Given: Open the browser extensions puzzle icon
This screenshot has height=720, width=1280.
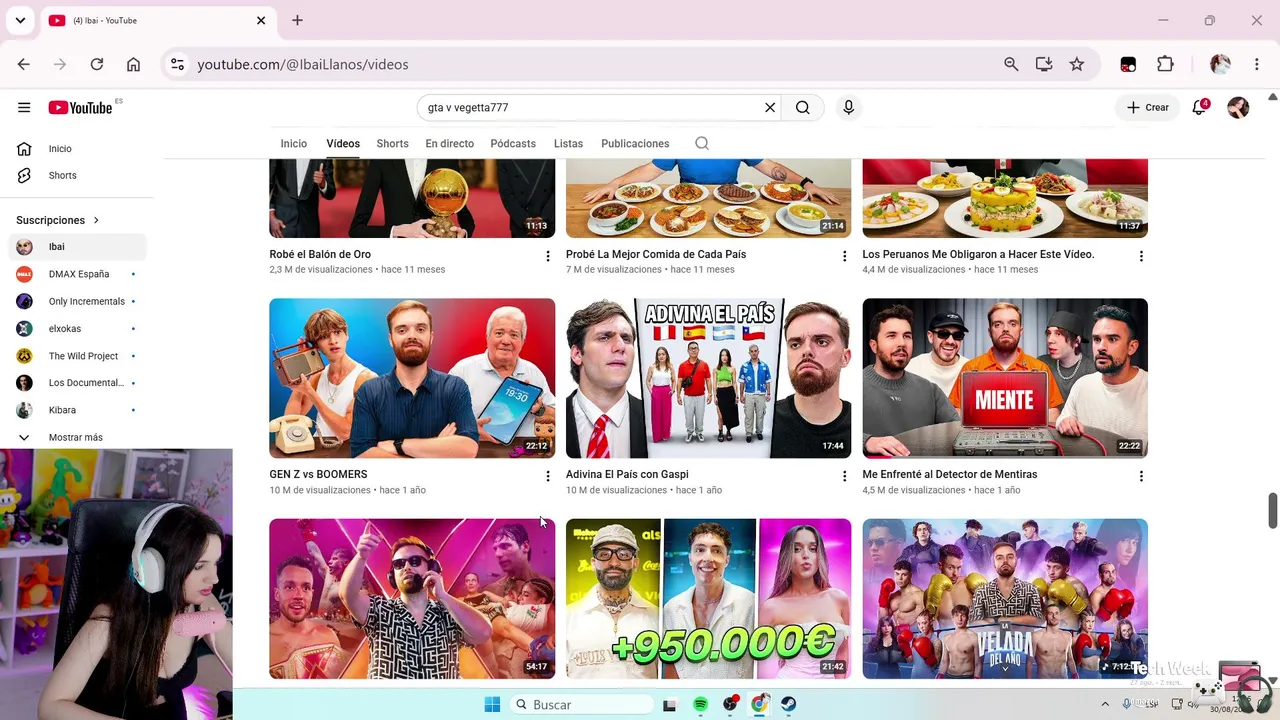Looking at the screenshot, I should 1165,64.
